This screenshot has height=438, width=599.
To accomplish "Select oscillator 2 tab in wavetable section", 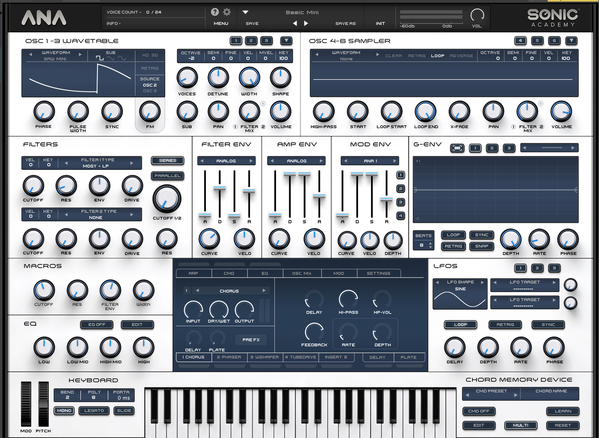I will coord(251,40).
